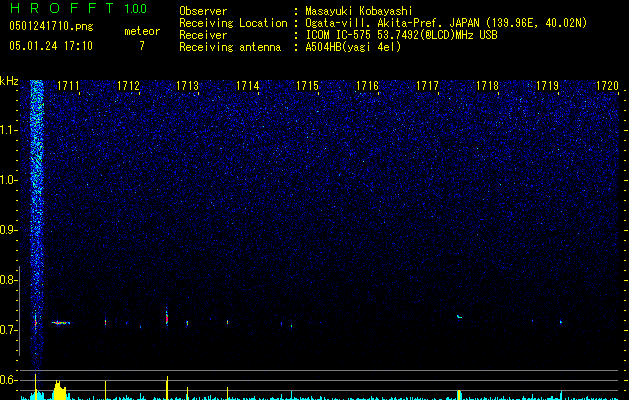Click the 1719 time axis marker
The image size is (629, 400).
(547, 85)
